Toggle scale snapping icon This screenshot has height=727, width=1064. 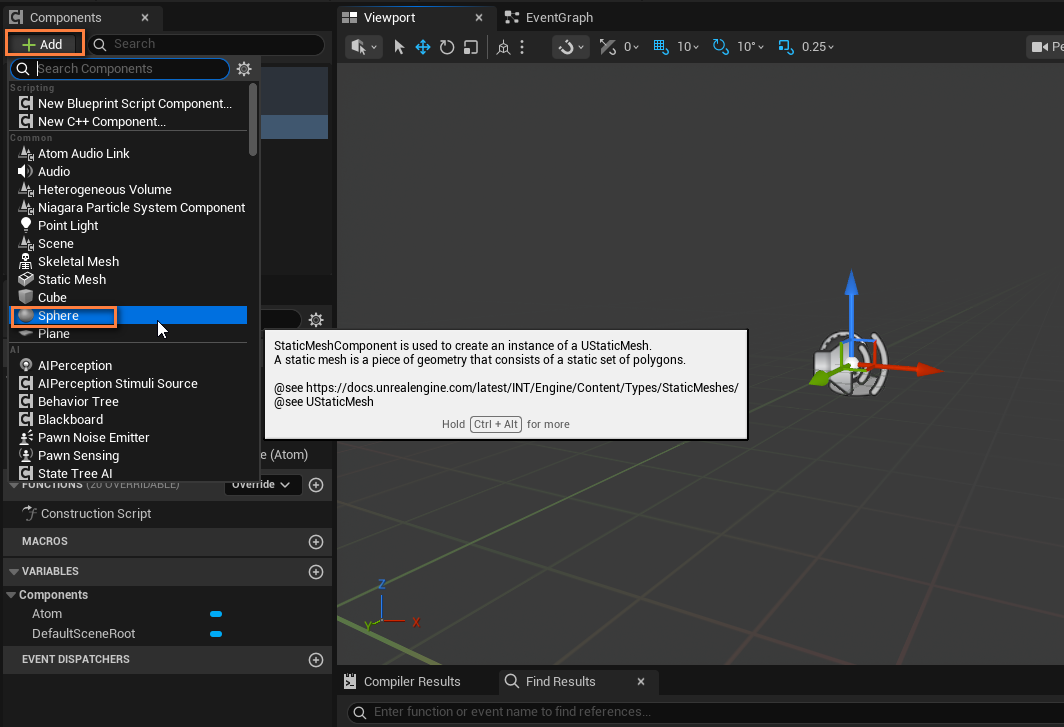click(786, 47)
